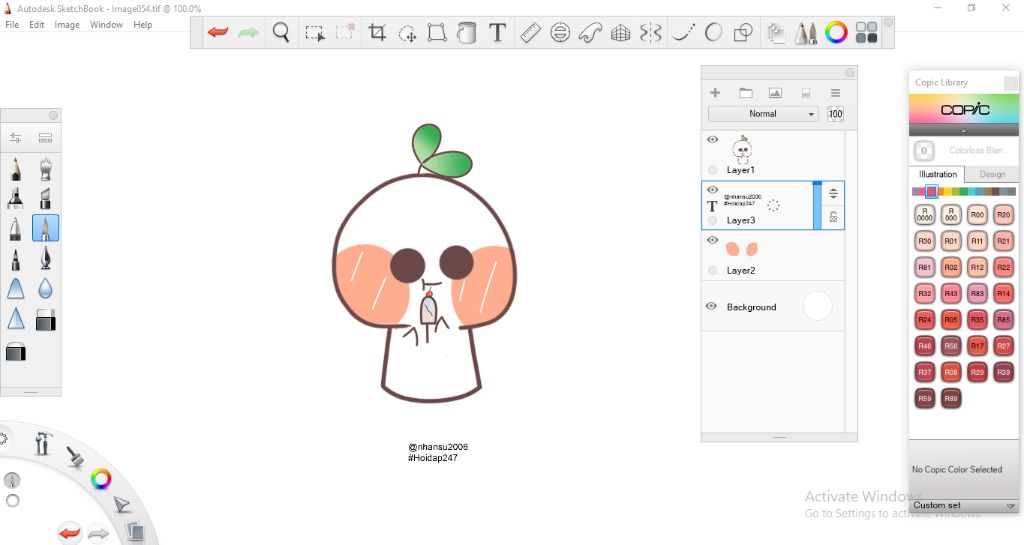Click the red Undo arrow in toolbar
1024x545 pixels.
(217, 33)
